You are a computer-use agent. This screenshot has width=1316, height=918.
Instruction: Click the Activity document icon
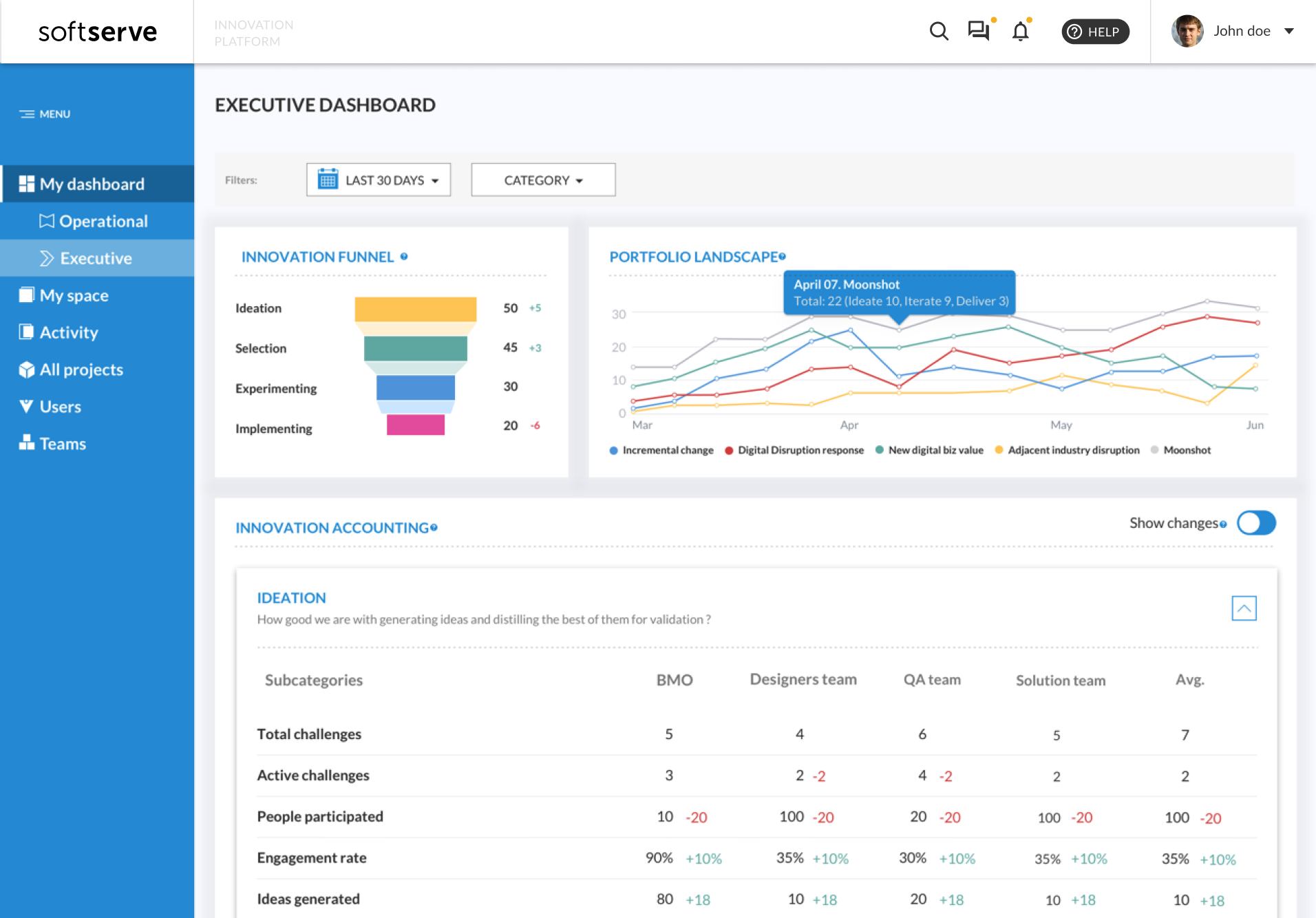tap(27, 332)
